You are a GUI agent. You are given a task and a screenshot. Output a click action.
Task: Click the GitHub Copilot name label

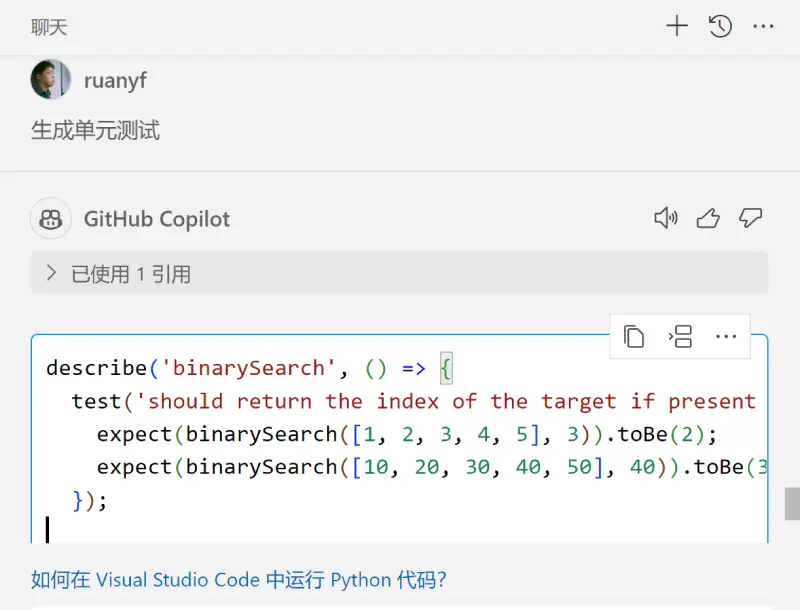(157, 219)
